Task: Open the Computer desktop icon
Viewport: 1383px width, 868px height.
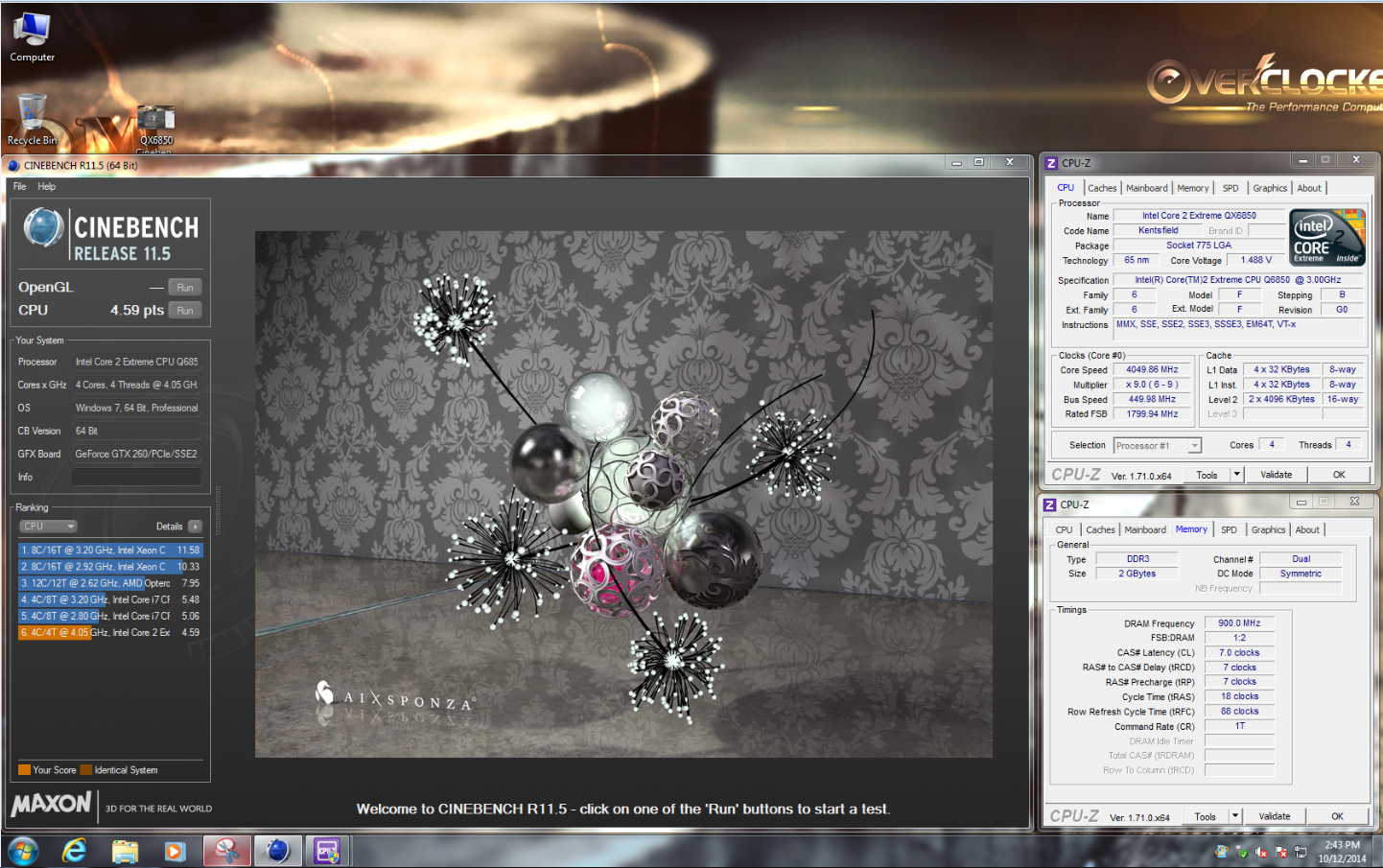Action: 32,36
